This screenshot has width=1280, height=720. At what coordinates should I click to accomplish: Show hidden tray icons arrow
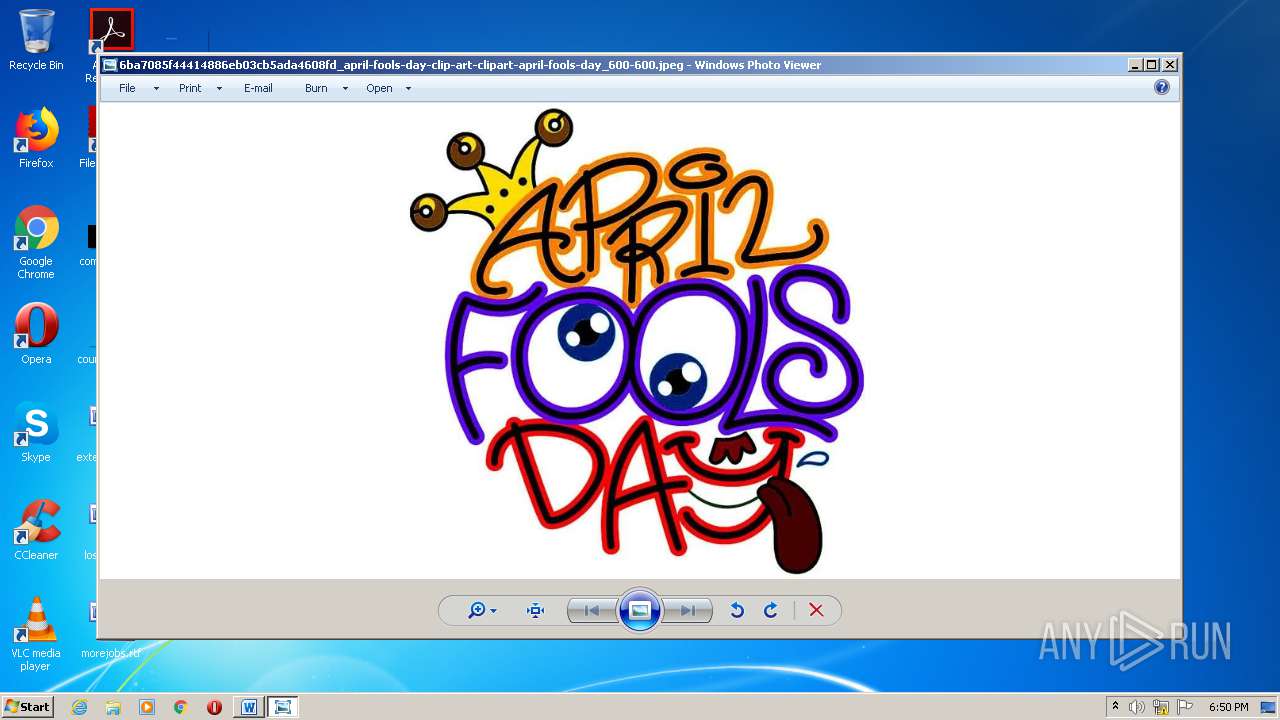1115,707
